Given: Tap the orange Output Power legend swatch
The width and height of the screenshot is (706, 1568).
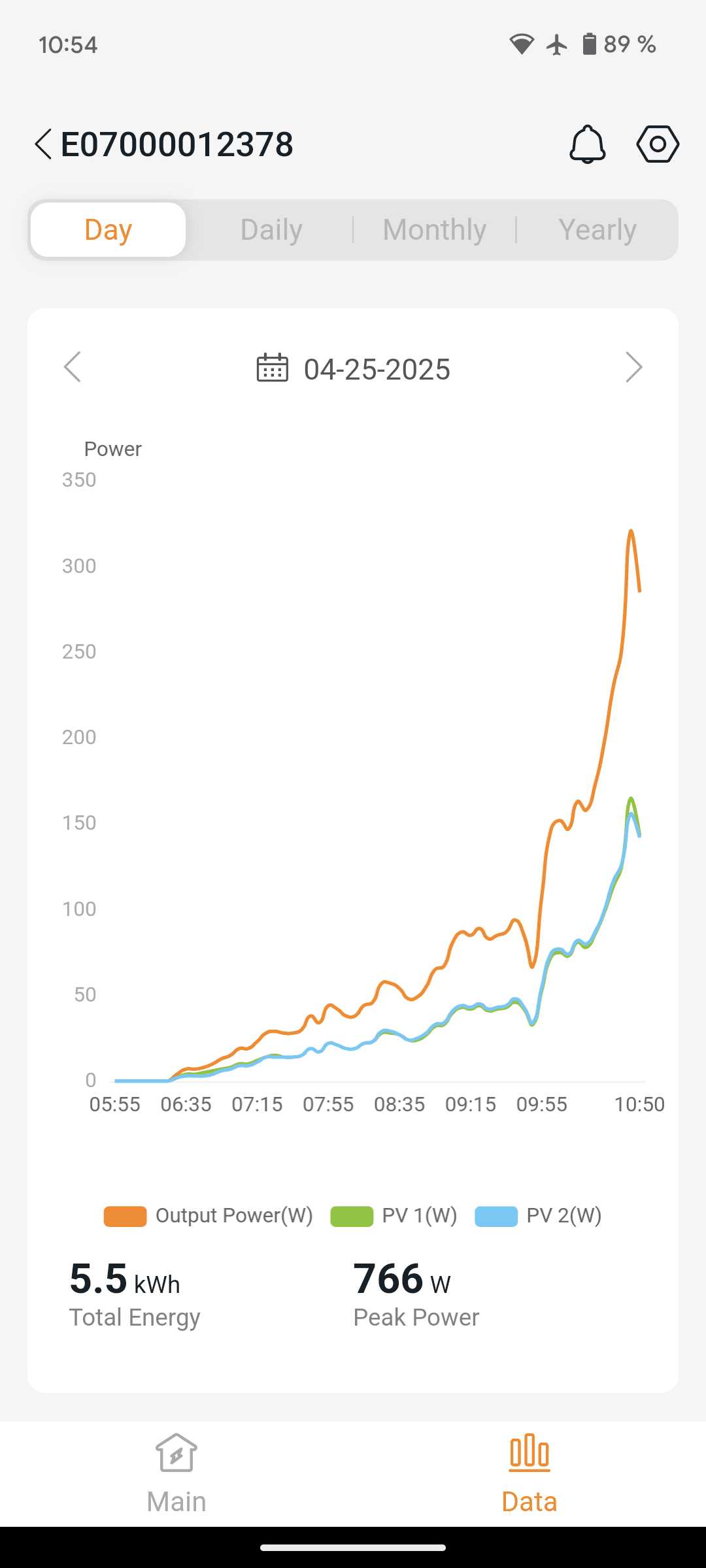Looking at the screenshot, I should [125, 1217].
